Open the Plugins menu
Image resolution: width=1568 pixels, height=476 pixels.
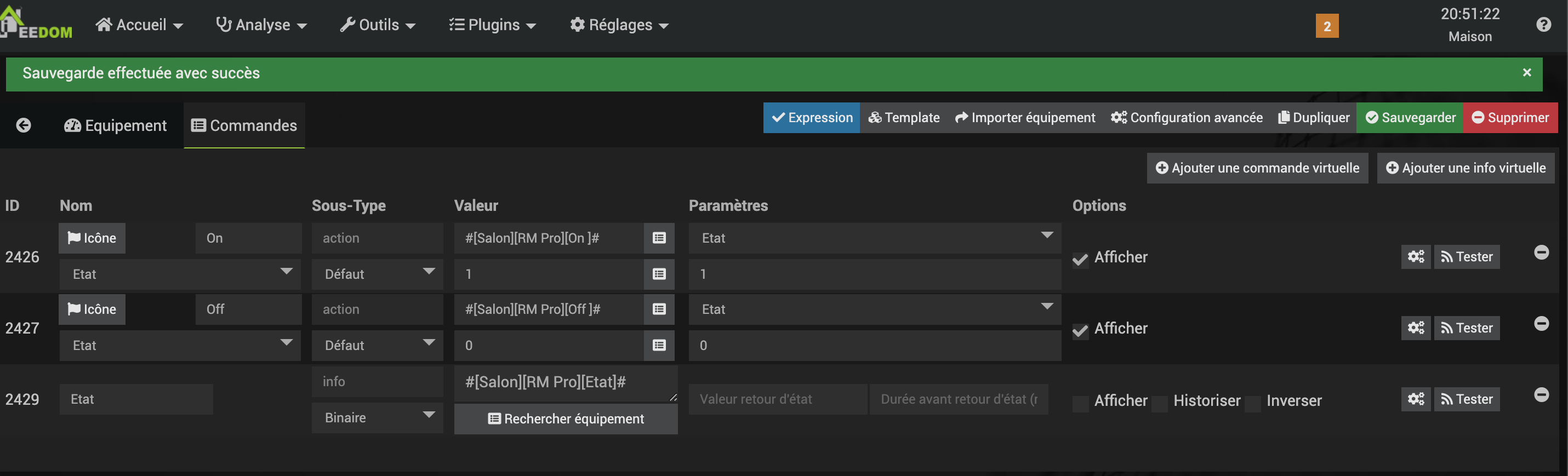click(492, 25)
